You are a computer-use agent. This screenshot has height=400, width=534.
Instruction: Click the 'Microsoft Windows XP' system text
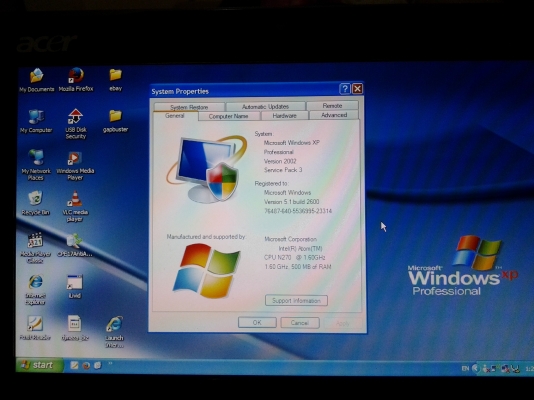point(292,143)
